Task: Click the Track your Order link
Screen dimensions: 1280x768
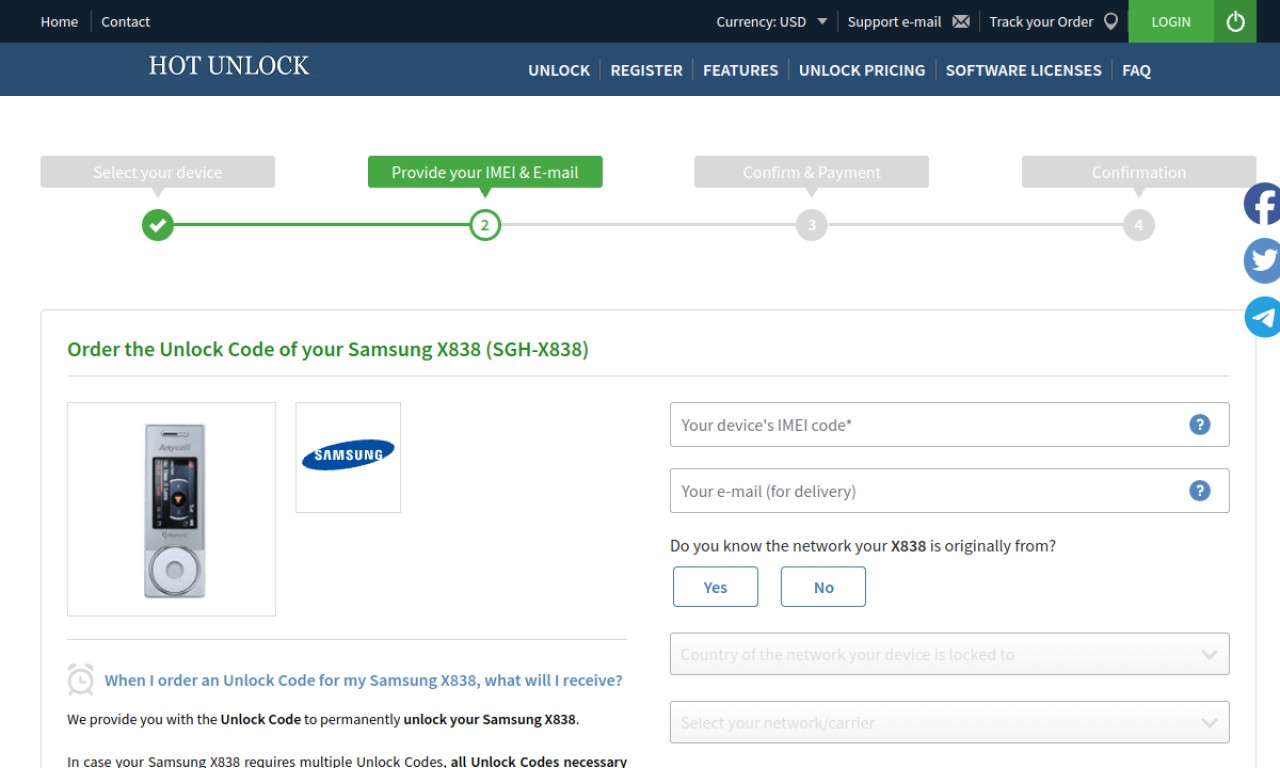Action: [x=1041, y=21]
